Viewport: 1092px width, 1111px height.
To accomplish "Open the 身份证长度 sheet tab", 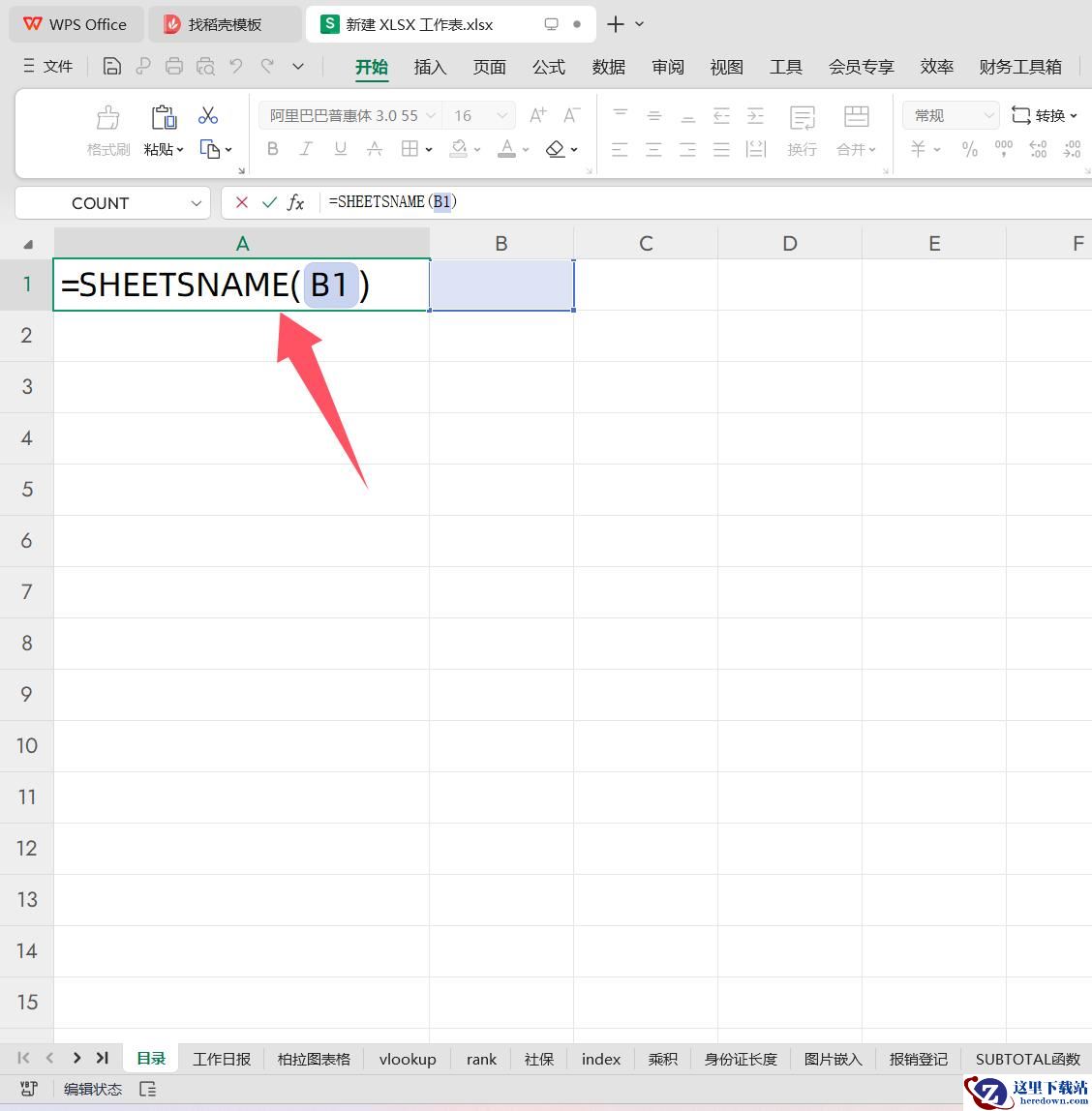I will pyautogui.click(x=741, y=1059).
